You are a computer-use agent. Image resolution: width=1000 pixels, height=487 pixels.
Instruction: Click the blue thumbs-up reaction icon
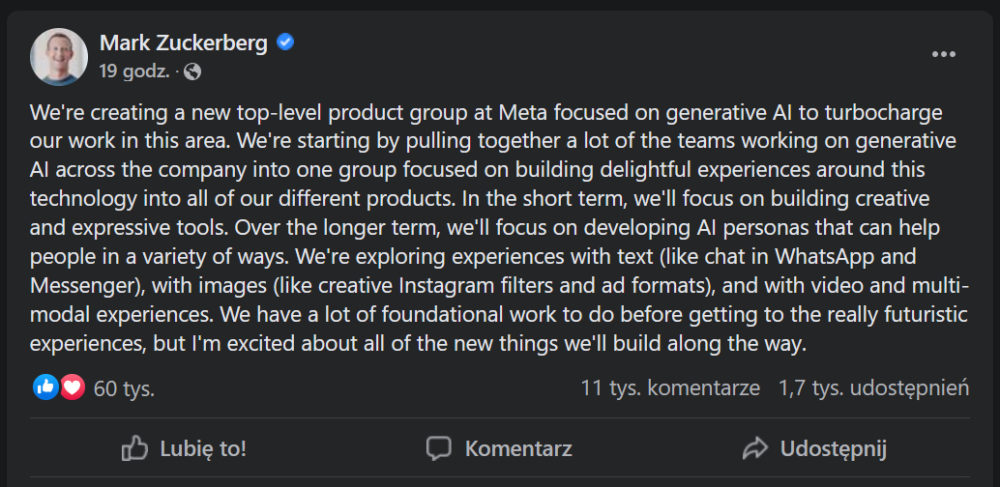tap(46, 387)
